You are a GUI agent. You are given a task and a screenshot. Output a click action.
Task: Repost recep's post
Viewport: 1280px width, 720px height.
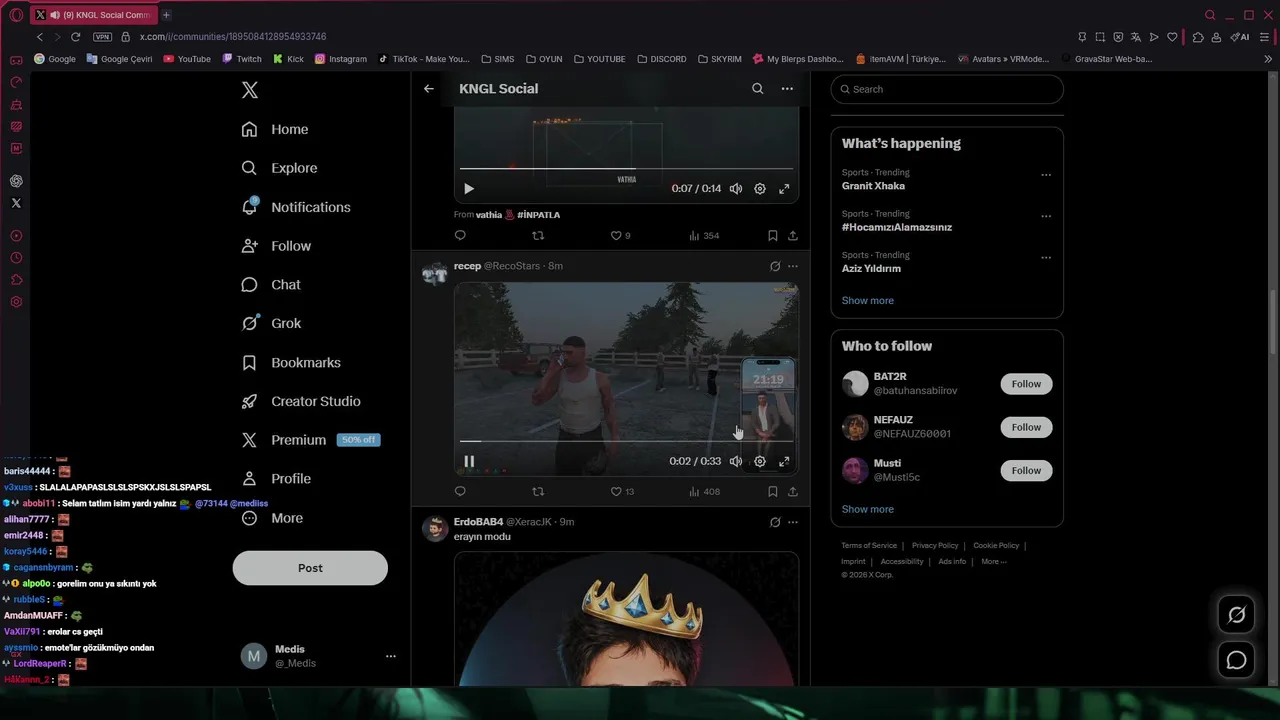pos(538,491)
